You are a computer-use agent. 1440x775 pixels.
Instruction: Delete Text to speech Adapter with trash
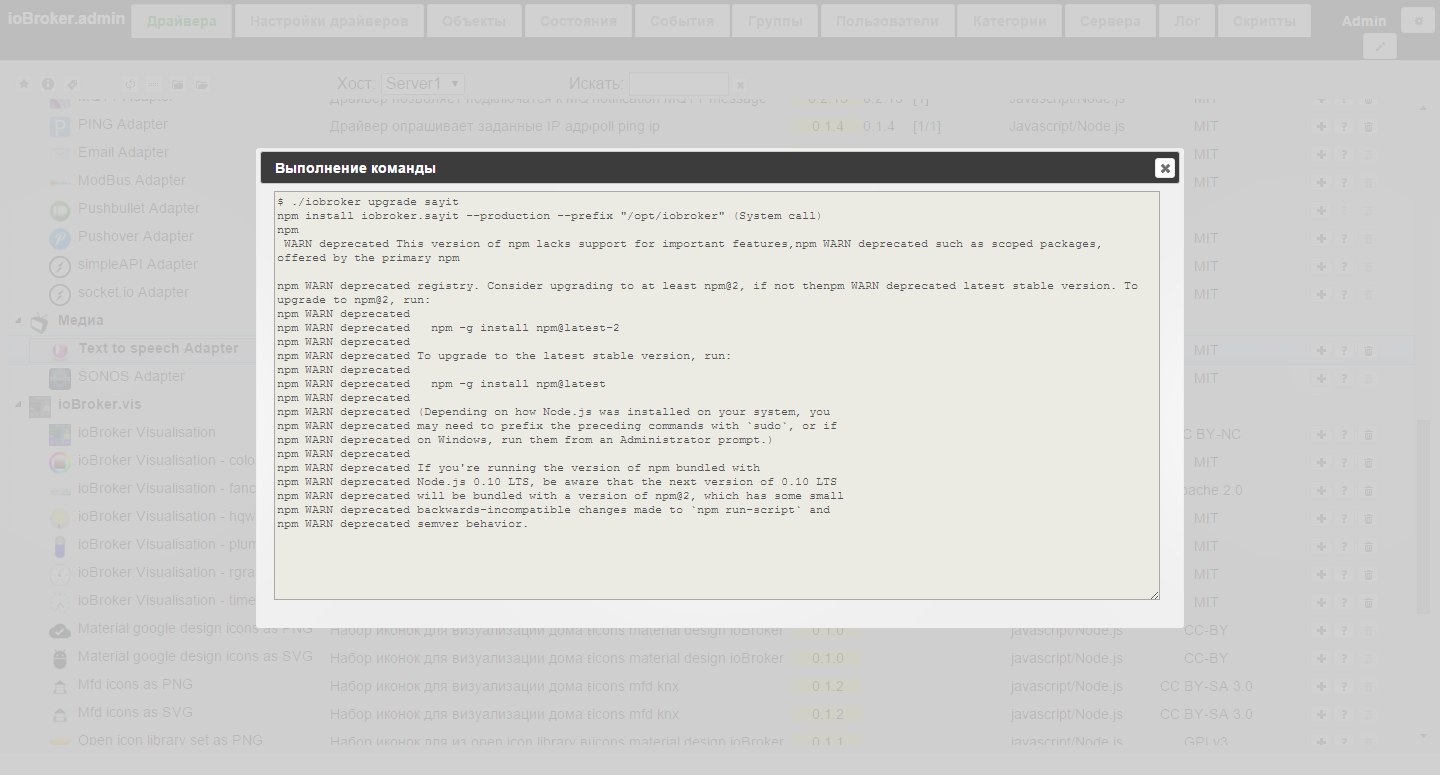pyautogui.click(x=1369, y=351)
